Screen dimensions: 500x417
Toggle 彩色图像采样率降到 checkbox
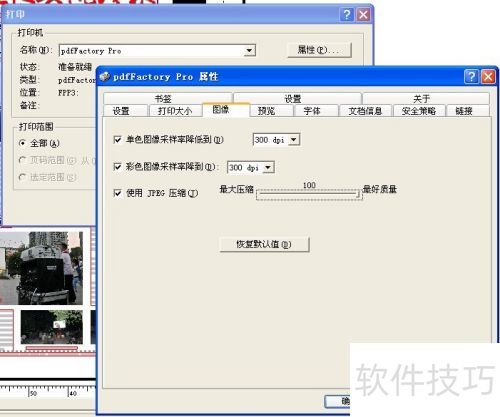117,166
